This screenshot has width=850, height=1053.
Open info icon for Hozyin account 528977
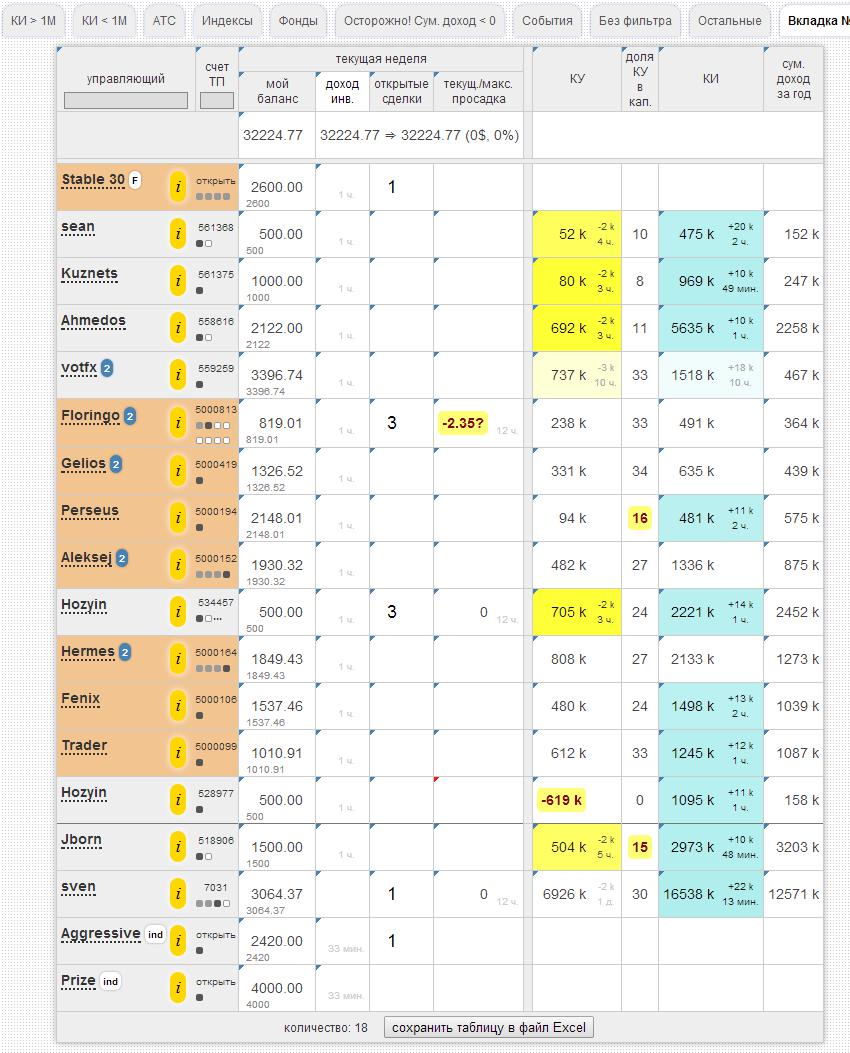point(178,800)
